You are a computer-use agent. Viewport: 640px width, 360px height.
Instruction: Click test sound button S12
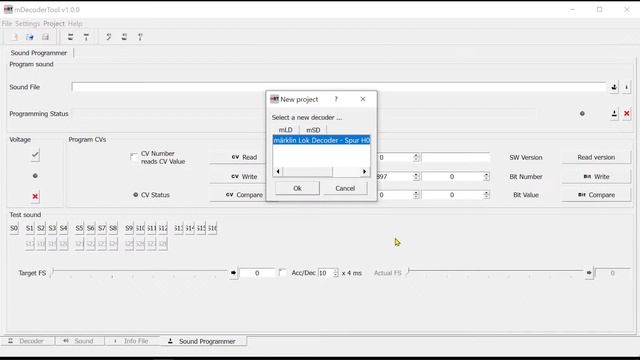coord(163,228)
